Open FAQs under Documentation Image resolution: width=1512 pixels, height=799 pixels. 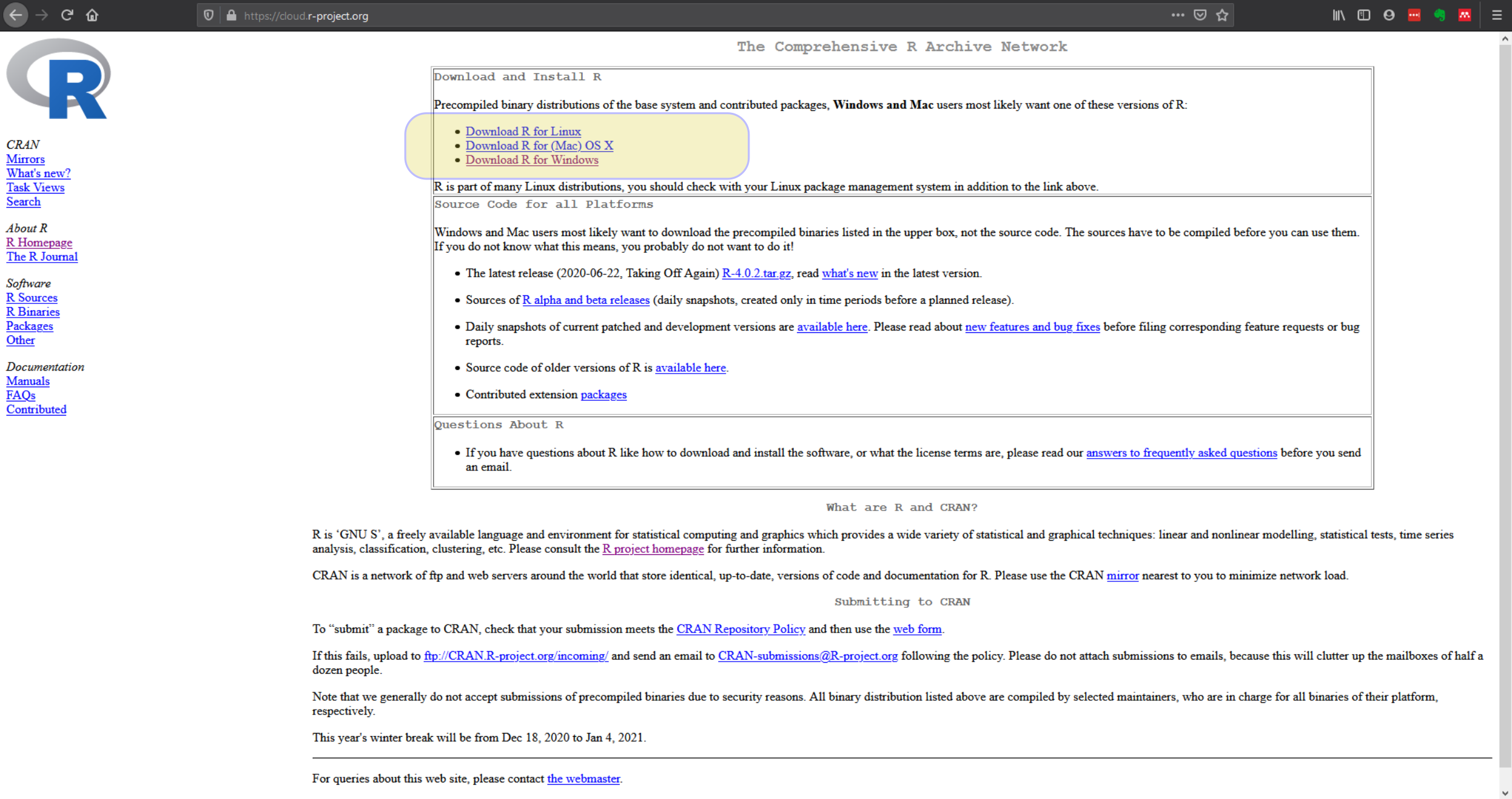20,395
